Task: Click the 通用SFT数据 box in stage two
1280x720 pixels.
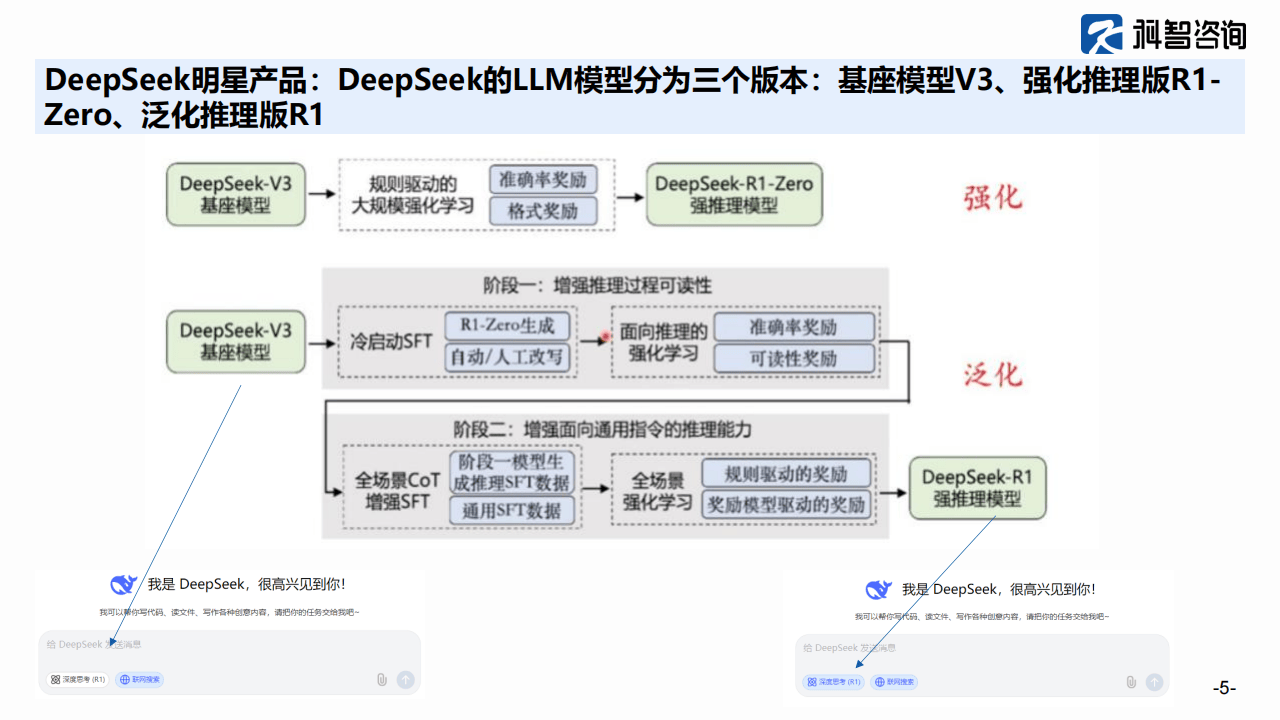Action: pos(512,510)
